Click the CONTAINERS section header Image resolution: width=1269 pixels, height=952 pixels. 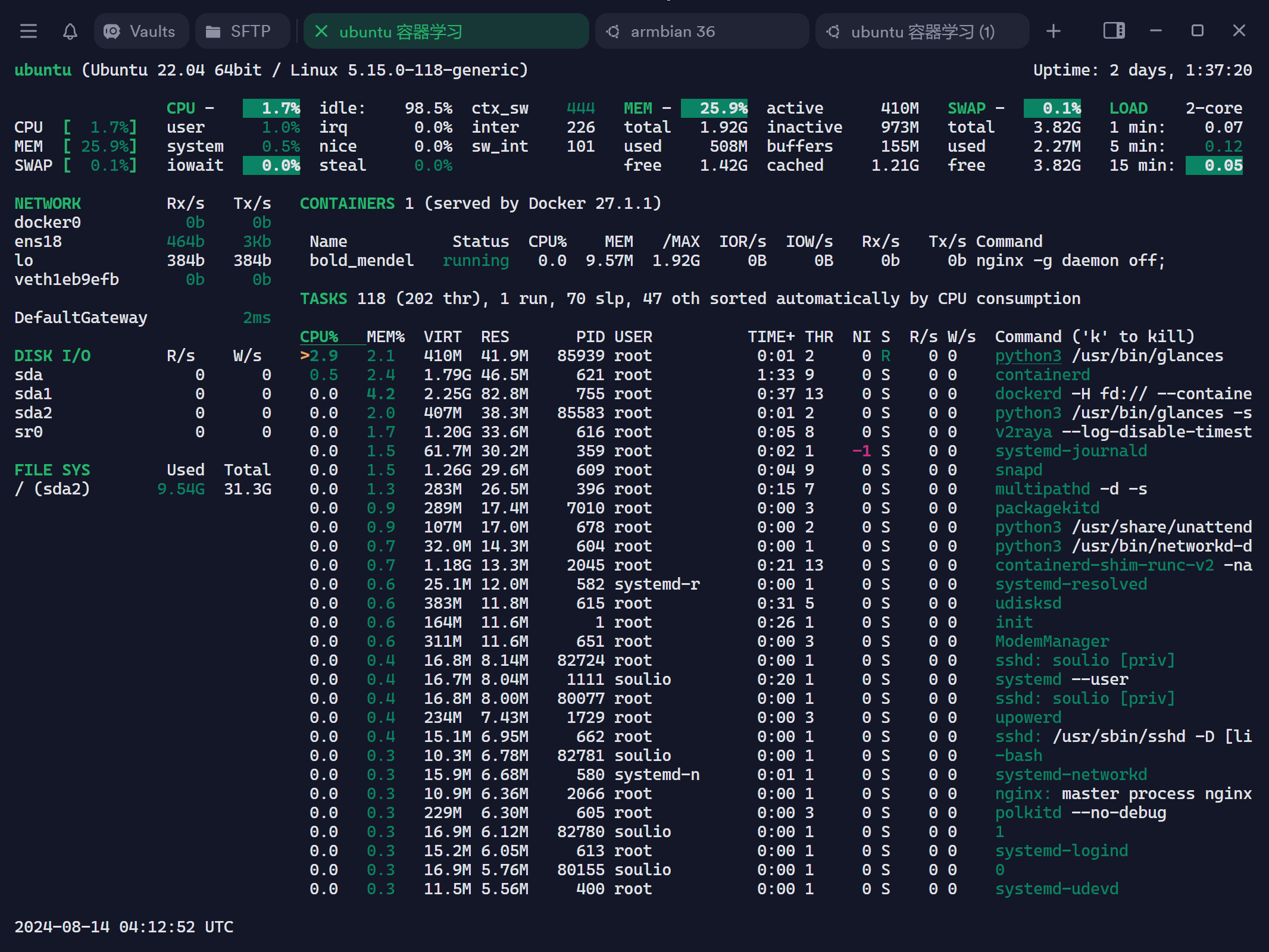[347, 203]
